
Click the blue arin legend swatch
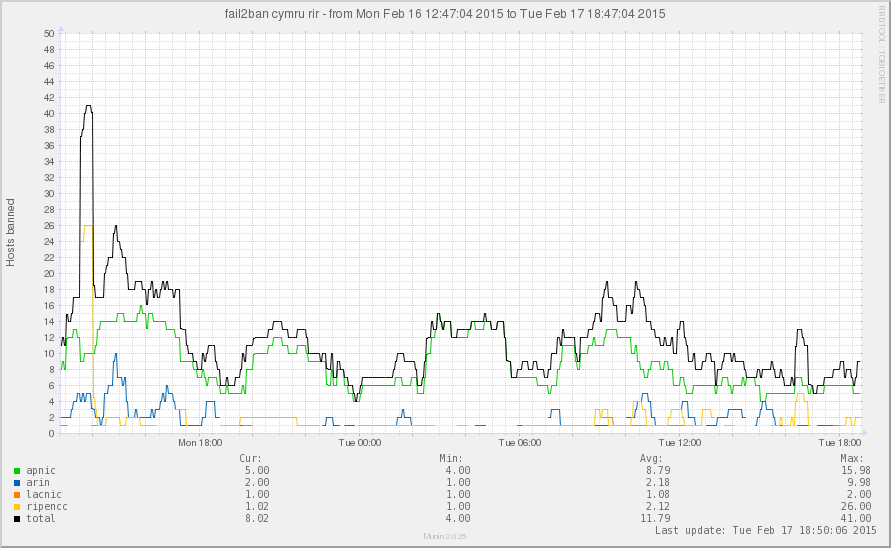(x=18, y=482)
